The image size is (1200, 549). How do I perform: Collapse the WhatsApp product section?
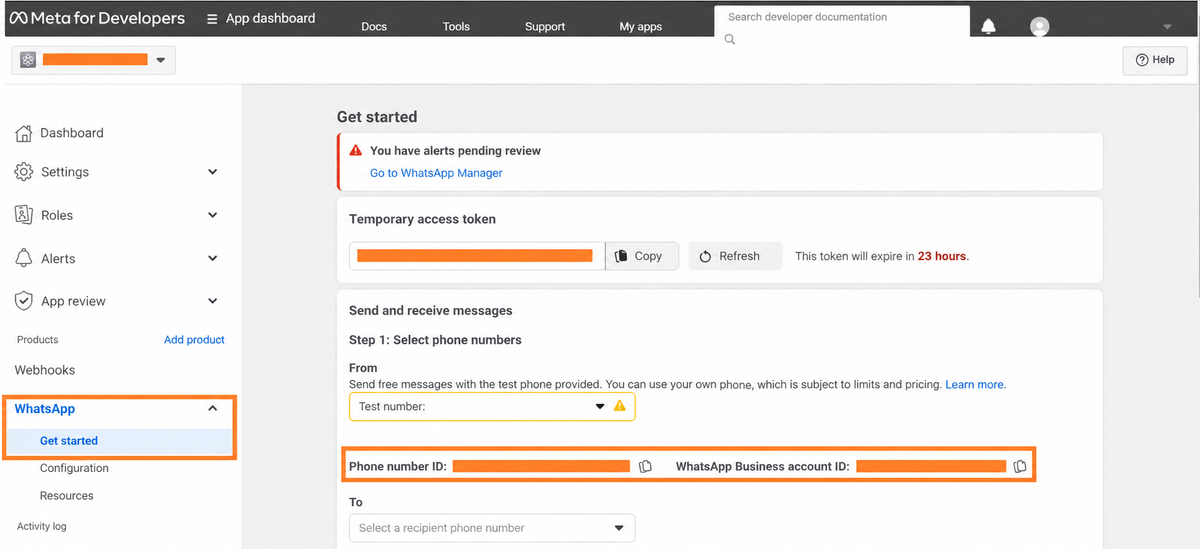coord(212,409)
